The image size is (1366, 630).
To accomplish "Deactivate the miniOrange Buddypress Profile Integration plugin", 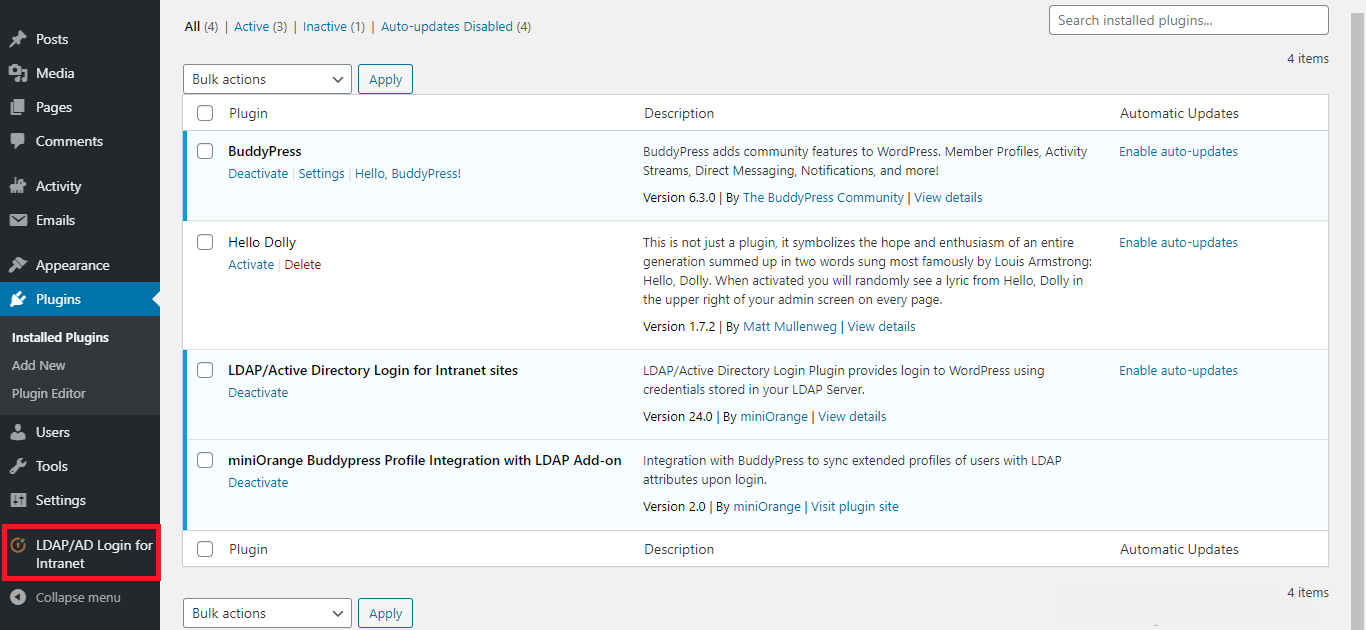I will 258,482.
